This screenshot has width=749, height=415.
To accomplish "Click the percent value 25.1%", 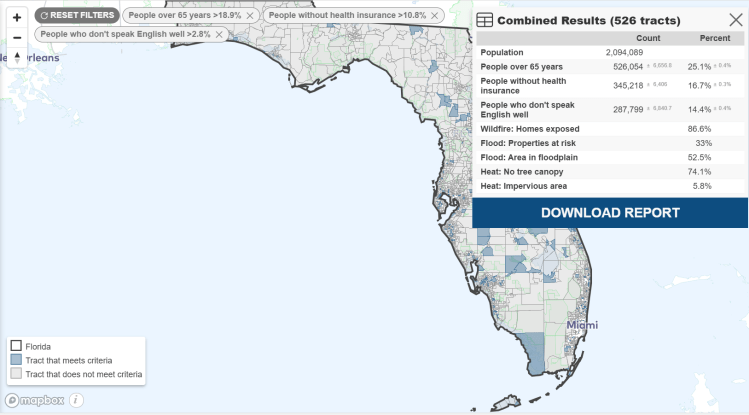I will pos(699,67).
